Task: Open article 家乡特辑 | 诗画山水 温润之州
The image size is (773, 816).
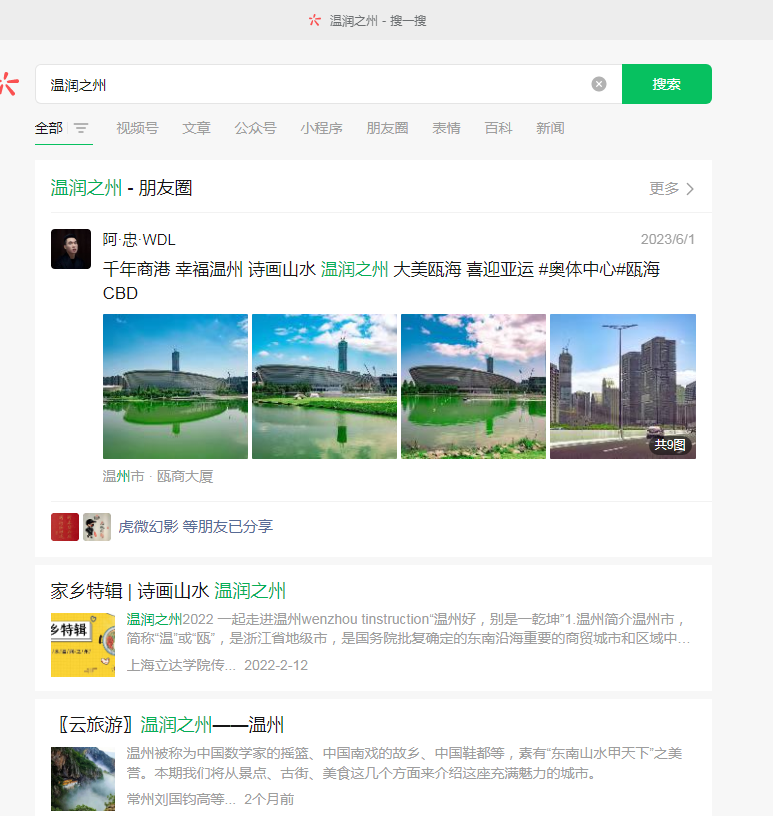Action: pos(168,591)
